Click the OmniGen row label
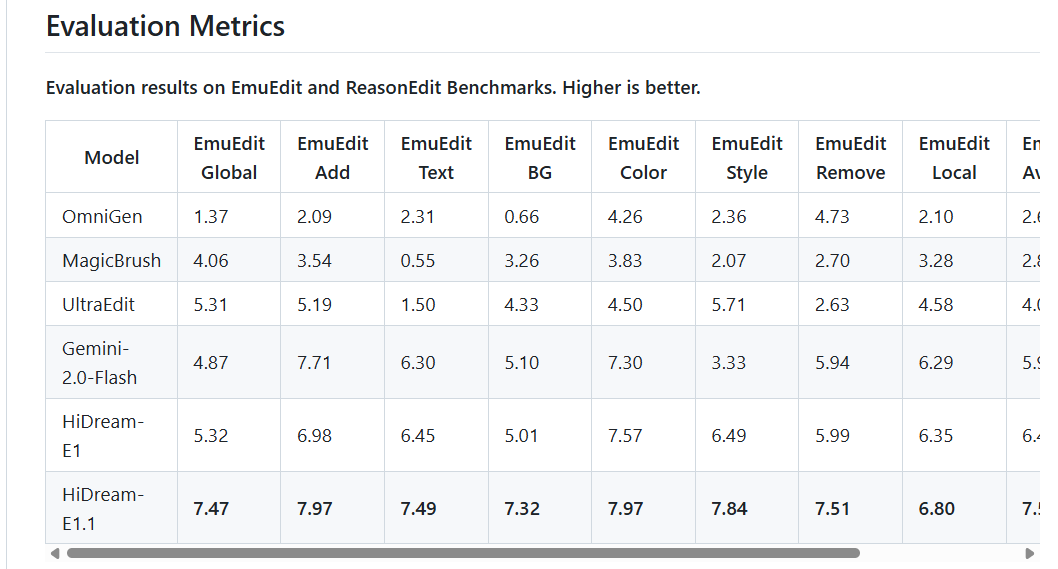The image size is (1058, 569). [x=102, y=217]
